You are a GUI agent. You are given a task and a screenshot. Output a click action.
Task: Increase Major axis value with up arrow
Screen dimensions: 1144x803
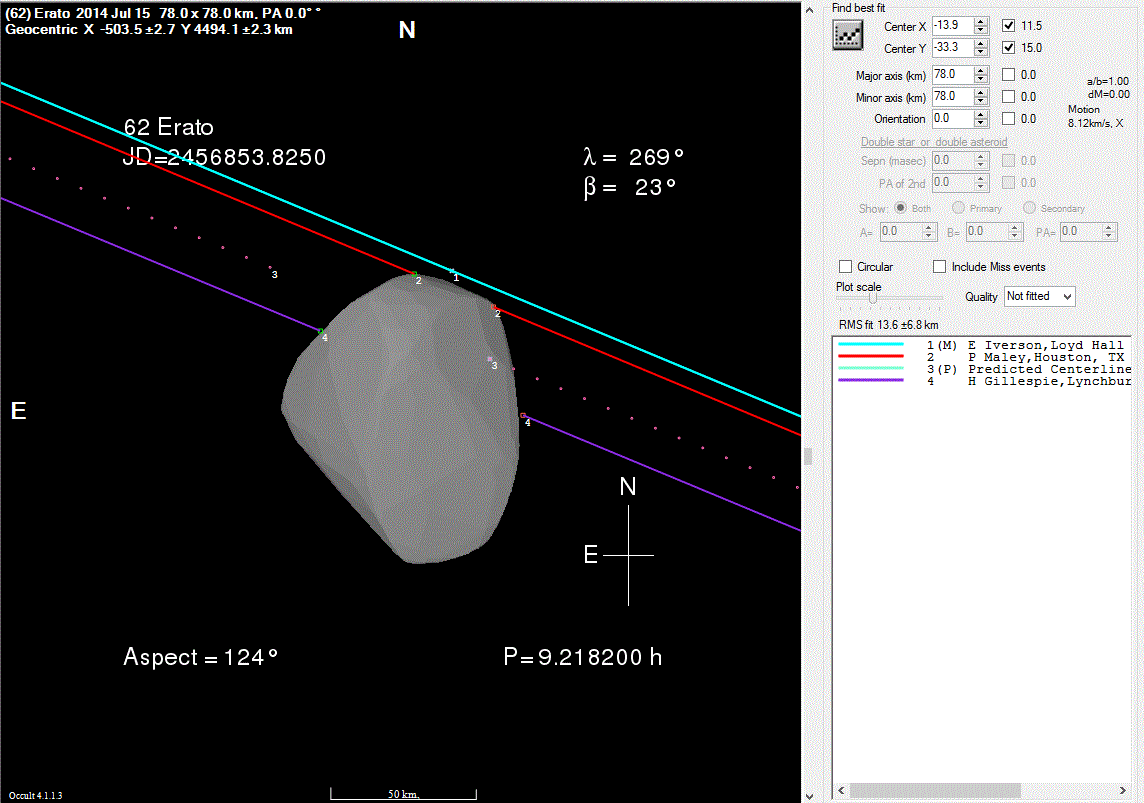click(x=981, y=70)
